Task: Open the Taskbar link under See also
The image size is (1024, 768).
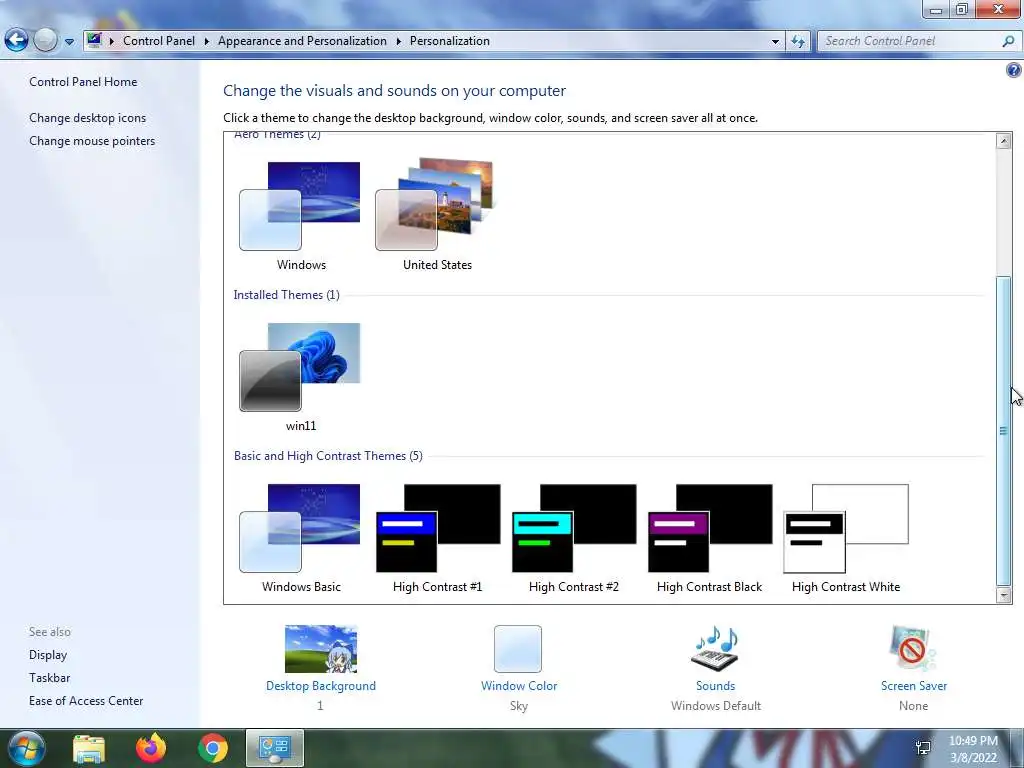Action: click(49, 678)
